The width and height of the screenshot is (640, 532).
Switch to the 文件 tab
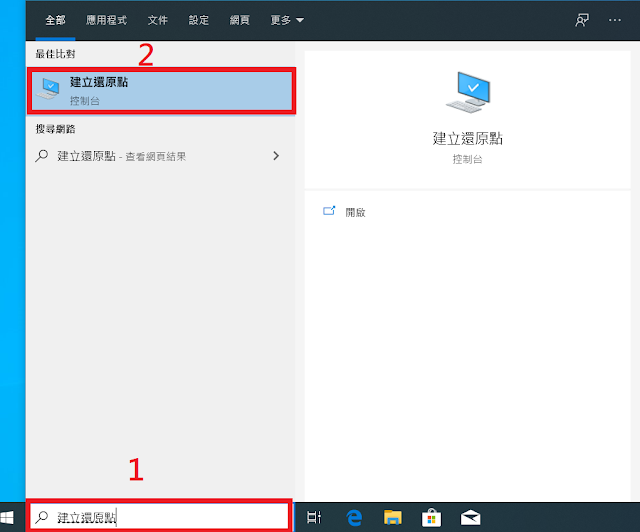tap(158, 20)
